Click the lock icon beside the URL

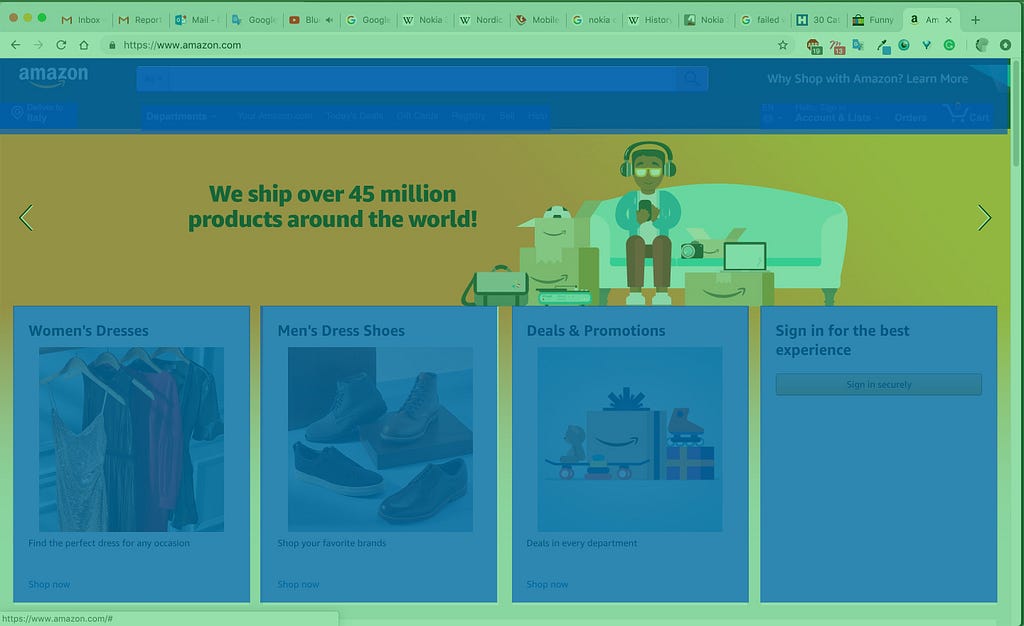point(112,45)
